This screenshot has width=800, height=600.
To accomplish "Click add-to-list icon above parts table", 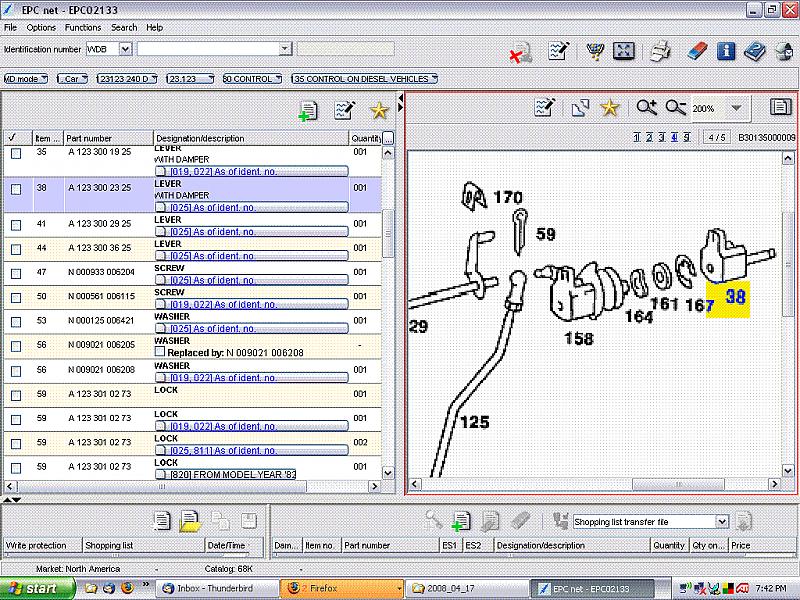I will point(309,111).
